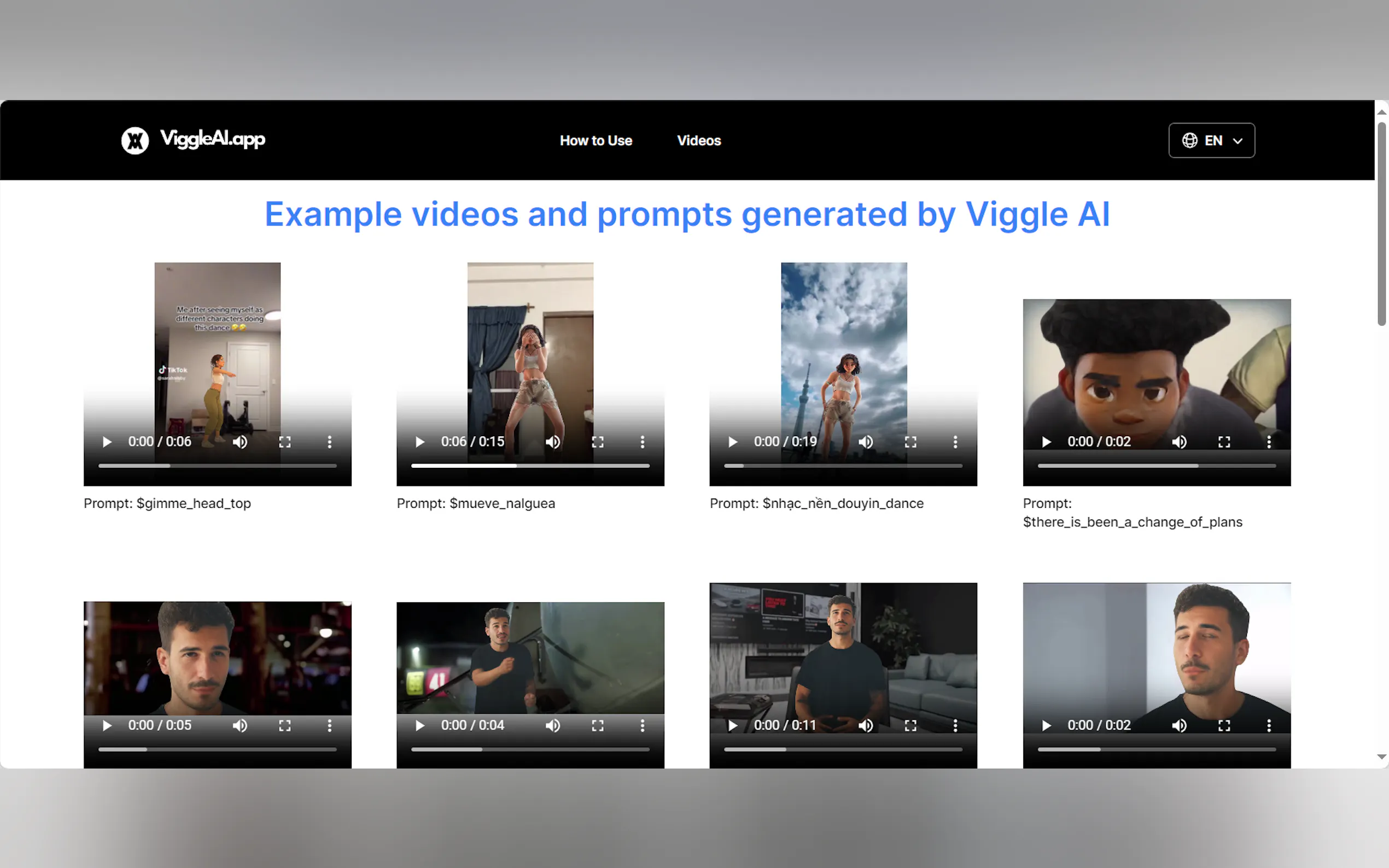Click the page's vertical scrollbar thumb

click(x=1381, y=224)
